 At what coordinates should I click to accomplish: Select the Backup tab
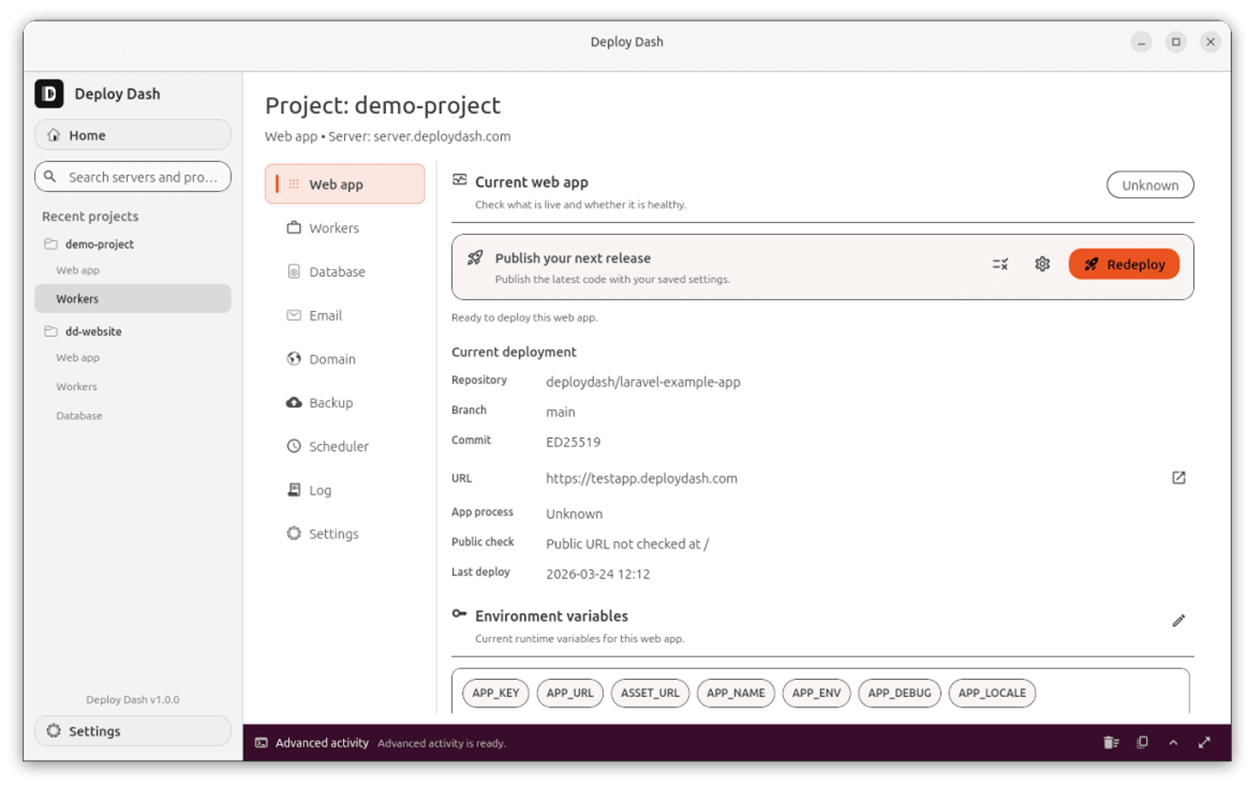click(345, 403)
